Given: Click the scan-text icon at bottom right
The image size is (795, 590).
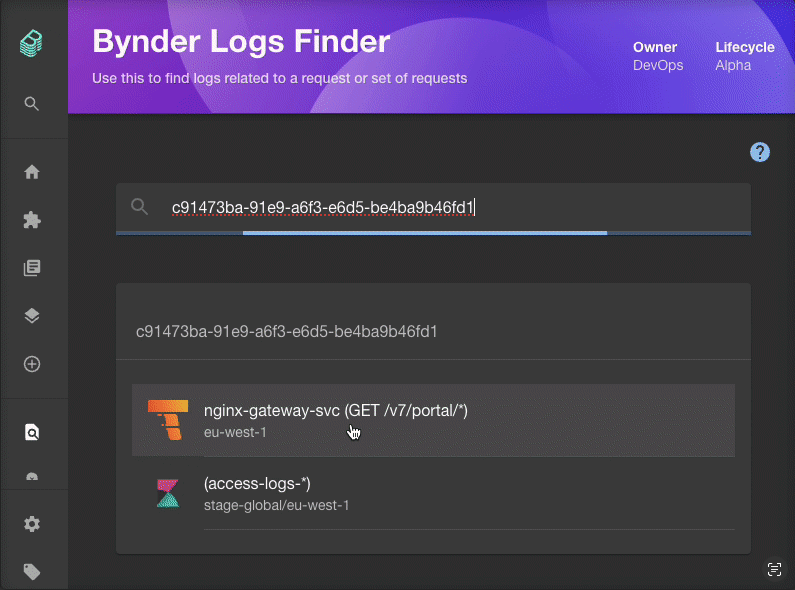Looking at the screenshot, I should pos(773,569).
